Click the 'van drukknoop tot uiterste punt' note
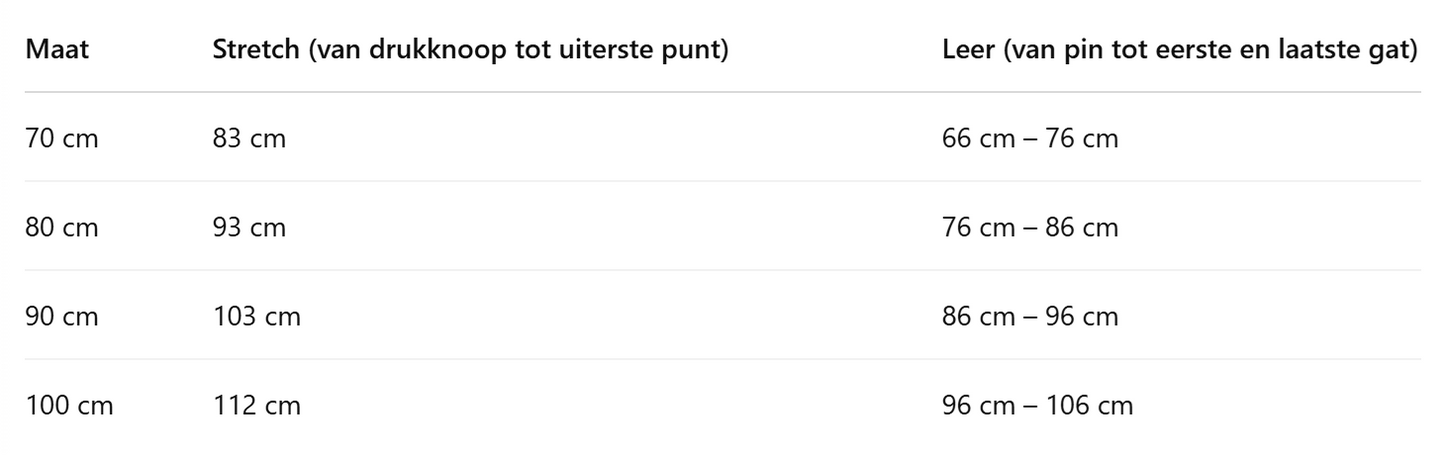The height and width of the screenshot is (458, 1445). coord(519,50)
